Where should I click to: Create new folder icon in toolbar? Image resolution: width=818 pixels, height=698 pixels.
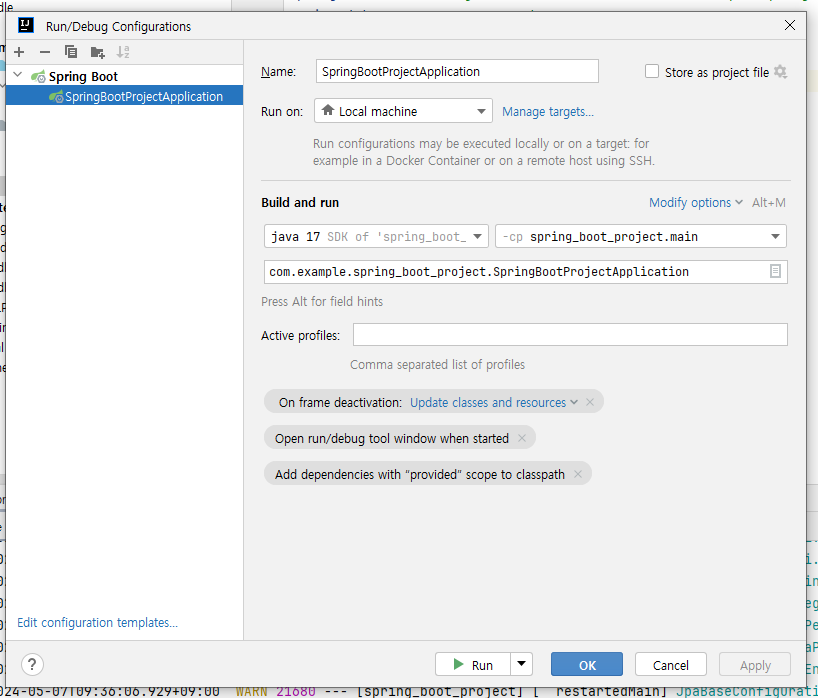[98, 52]
